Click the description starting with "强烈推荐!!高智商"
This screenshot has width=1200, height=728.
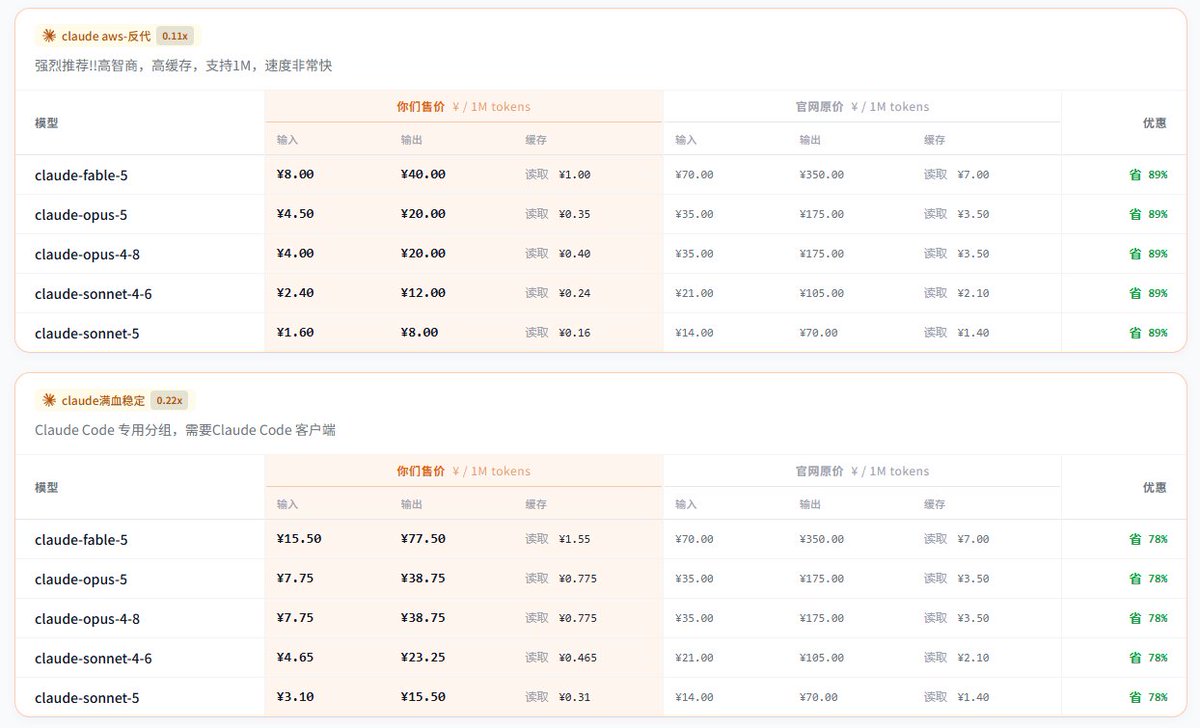[x=183, y=66]
